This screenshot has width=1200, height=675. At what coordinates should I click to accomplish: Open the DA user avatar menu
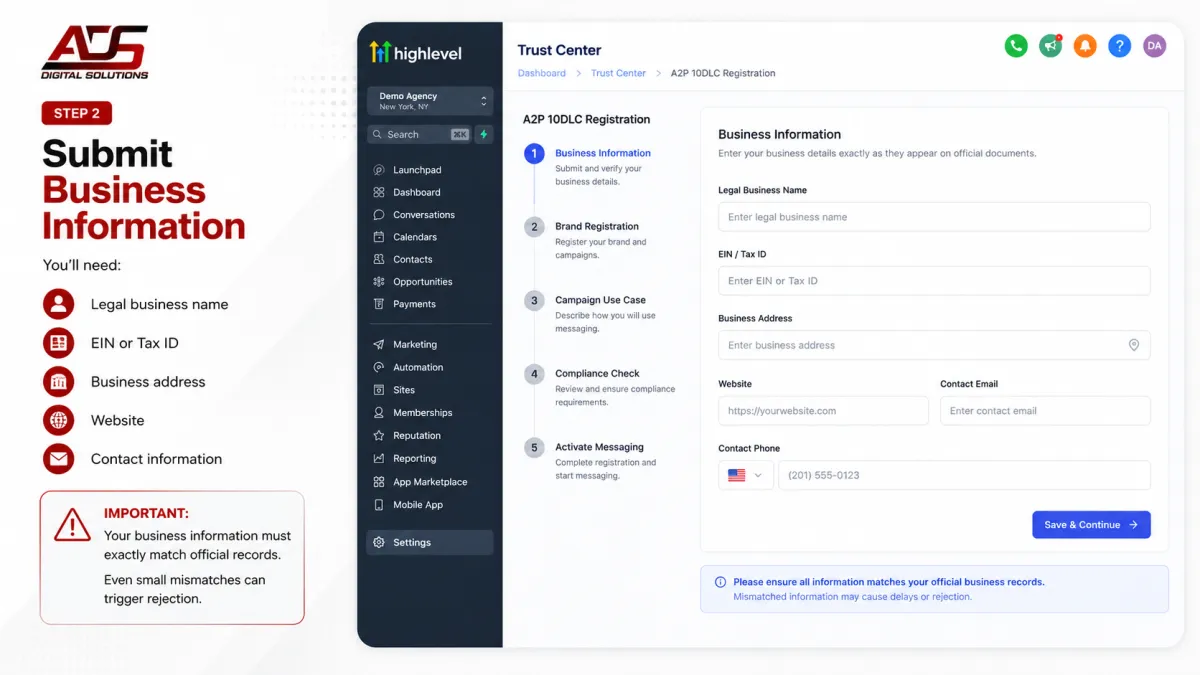click(1154, 46)
